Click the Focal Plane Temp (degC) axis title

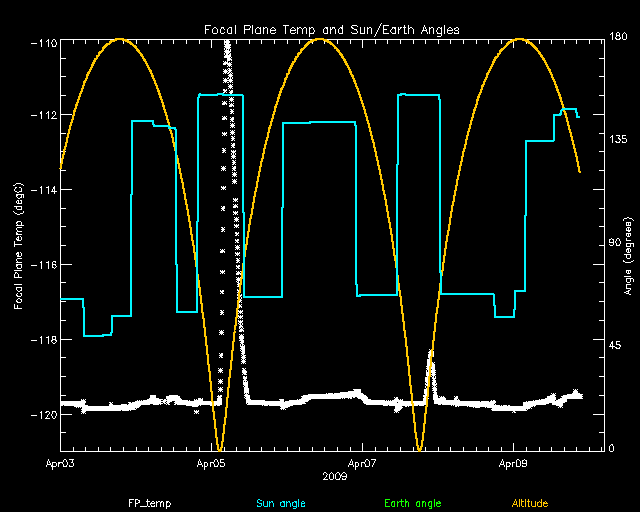pyautogui.click(x=19, y=245)
